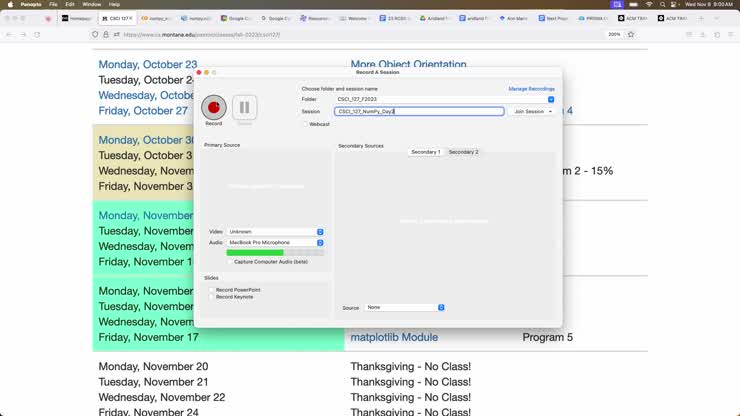Click into the Session name text field
Image resolution: width=740 pixels, height=416 pixels.
(419, 111)
